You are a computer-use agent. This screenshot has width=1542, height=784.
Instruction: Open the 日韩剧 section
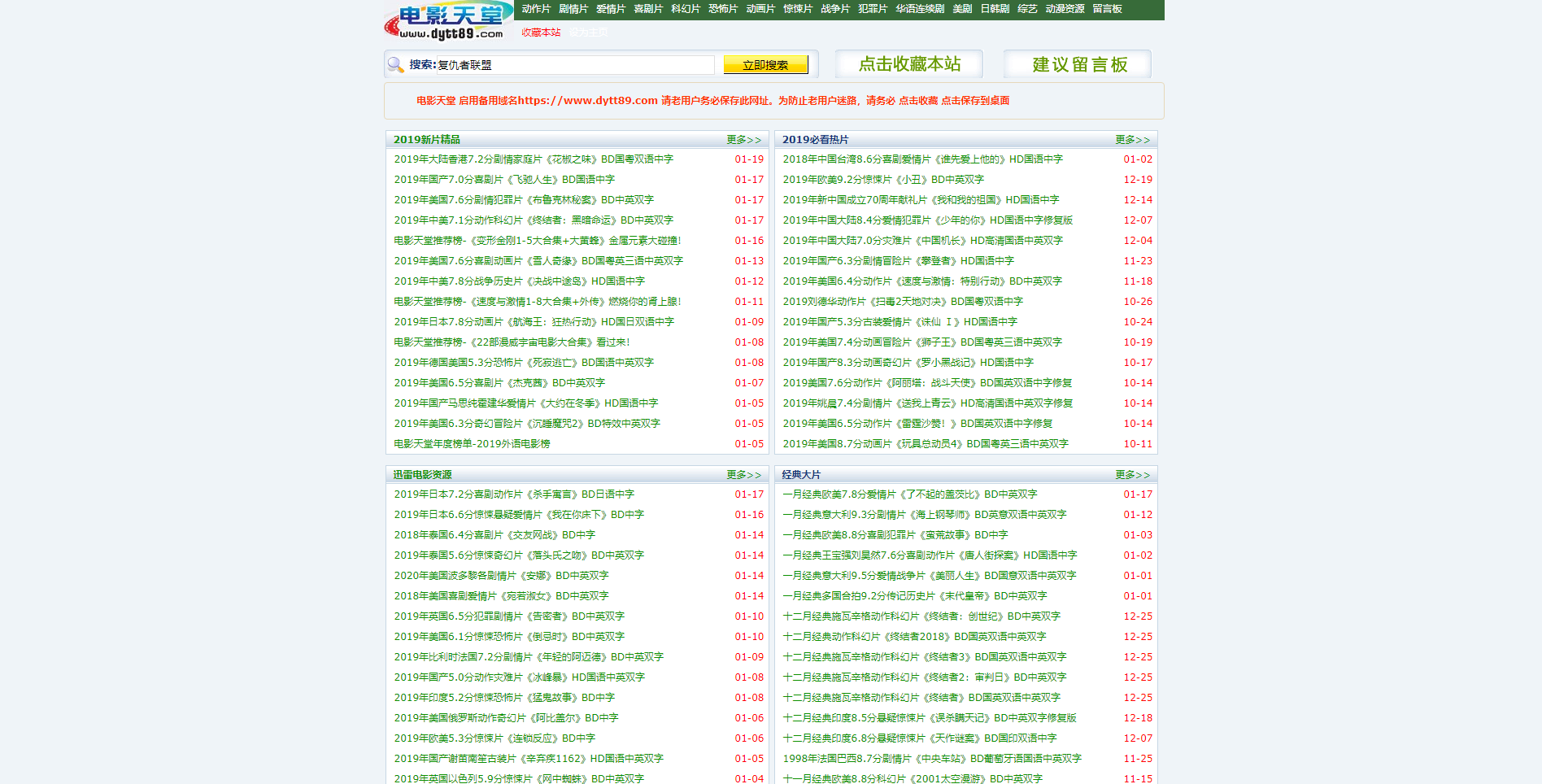pos(995,9)
